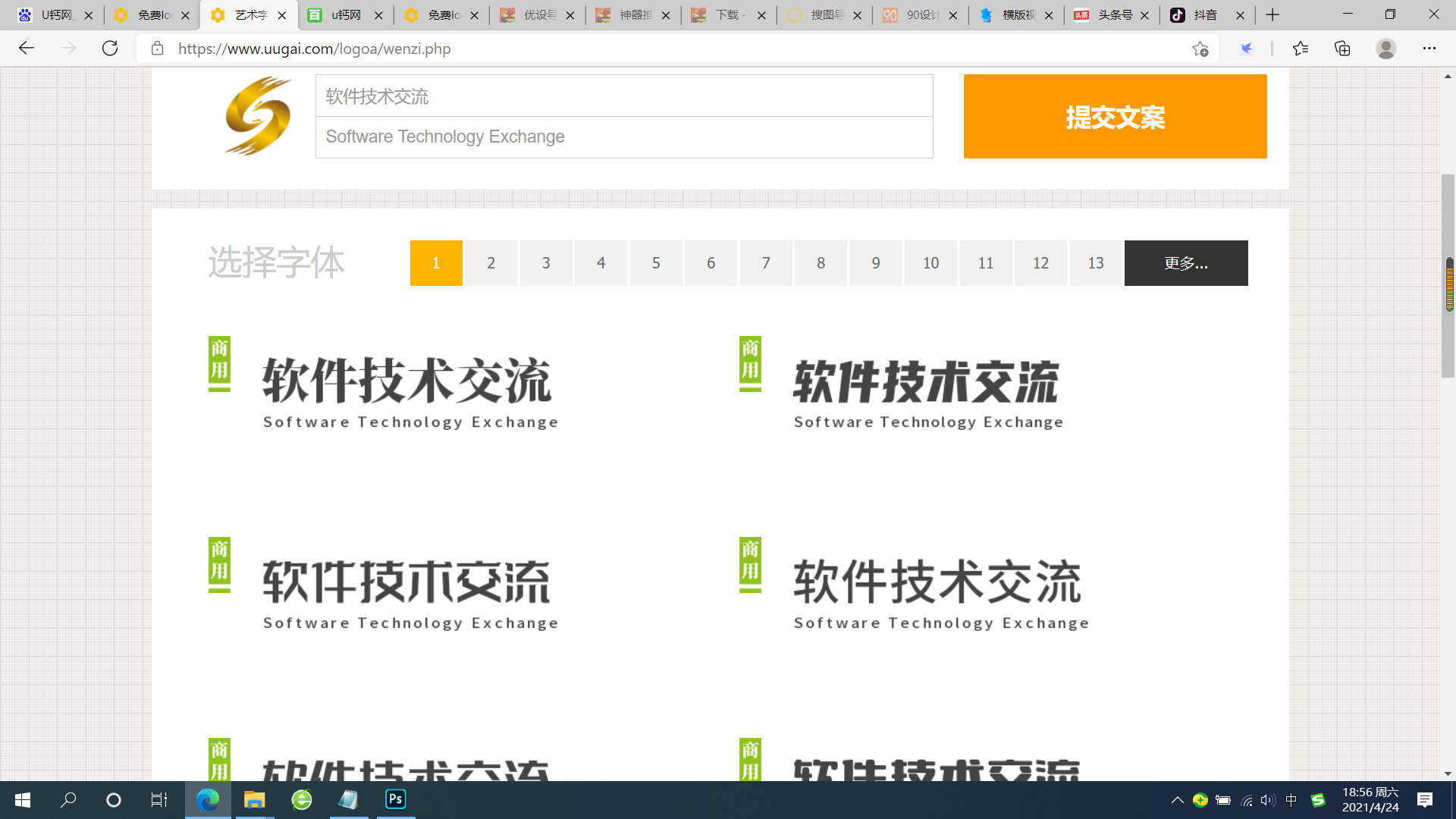Switch to the 抖音 tab
This screenshot has width=1456, height=819.
1206,14
